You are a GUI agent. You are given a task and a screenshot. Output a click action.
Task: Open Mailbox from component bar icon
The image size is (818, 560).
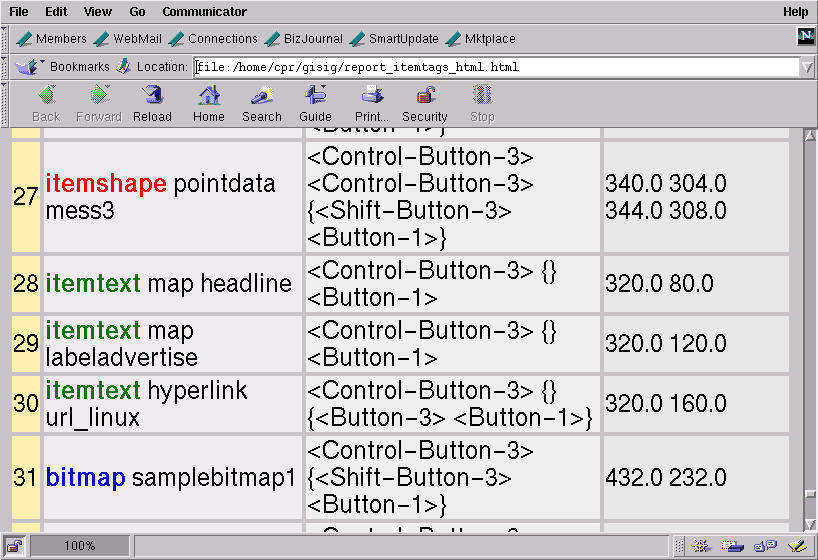[x=733, y=546]
